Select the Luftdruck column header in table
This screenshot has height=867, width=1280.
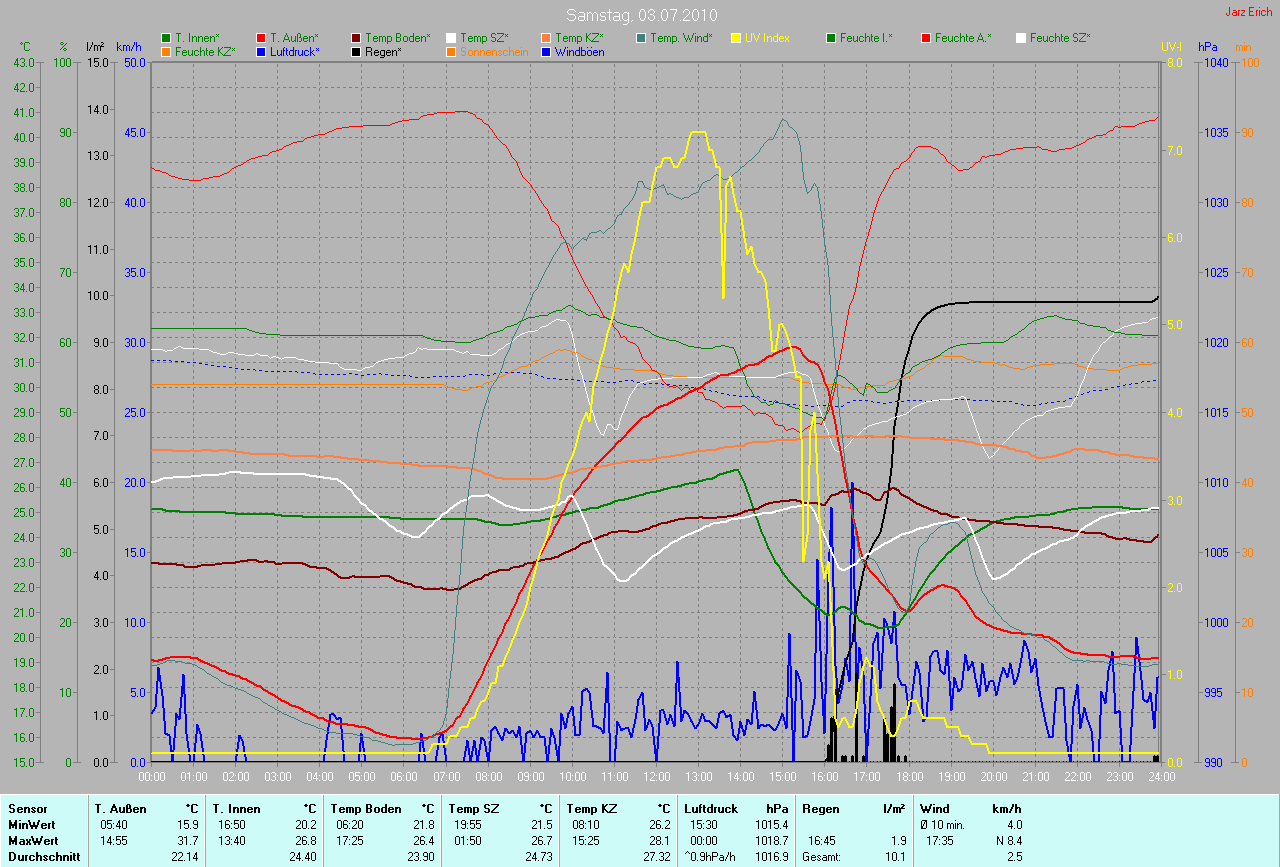pos(711,808)
